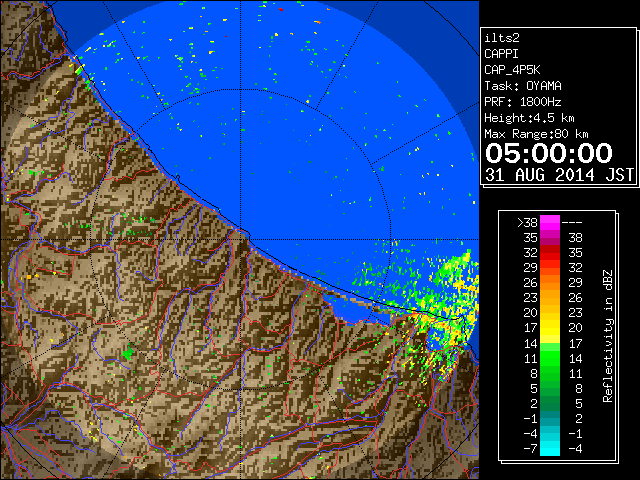Image resolution: width=640 pixels, height=480 pixels.
Task: Click the 'Max Range:80 km' text
Action: (536, 134)
